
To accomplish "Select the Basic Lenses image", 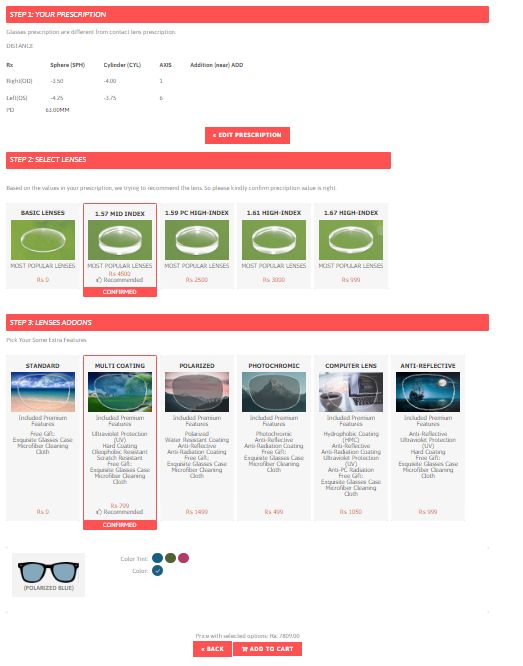I will (x=43, y=240).
